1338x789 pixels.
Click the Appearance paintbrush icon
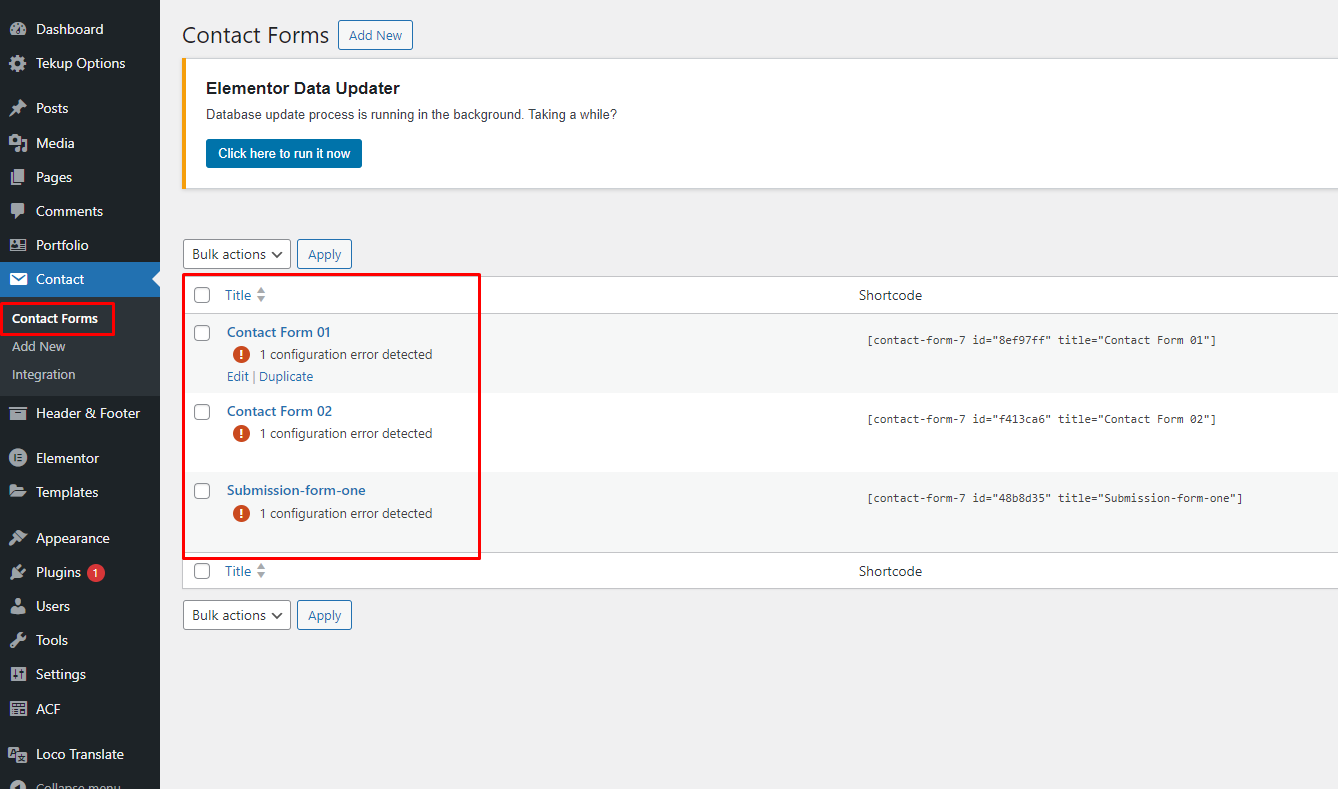18,538
